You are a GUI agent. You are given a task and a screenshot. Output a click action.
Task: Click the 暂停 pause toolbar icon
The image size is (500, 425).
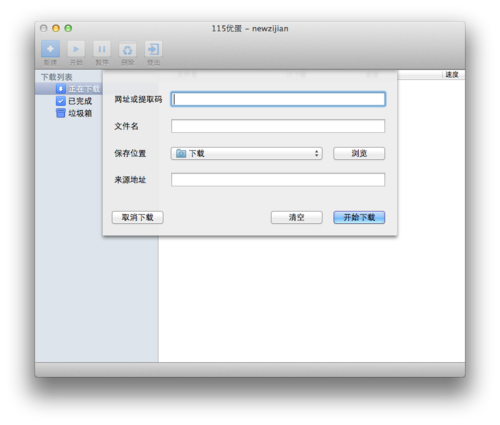102,49
